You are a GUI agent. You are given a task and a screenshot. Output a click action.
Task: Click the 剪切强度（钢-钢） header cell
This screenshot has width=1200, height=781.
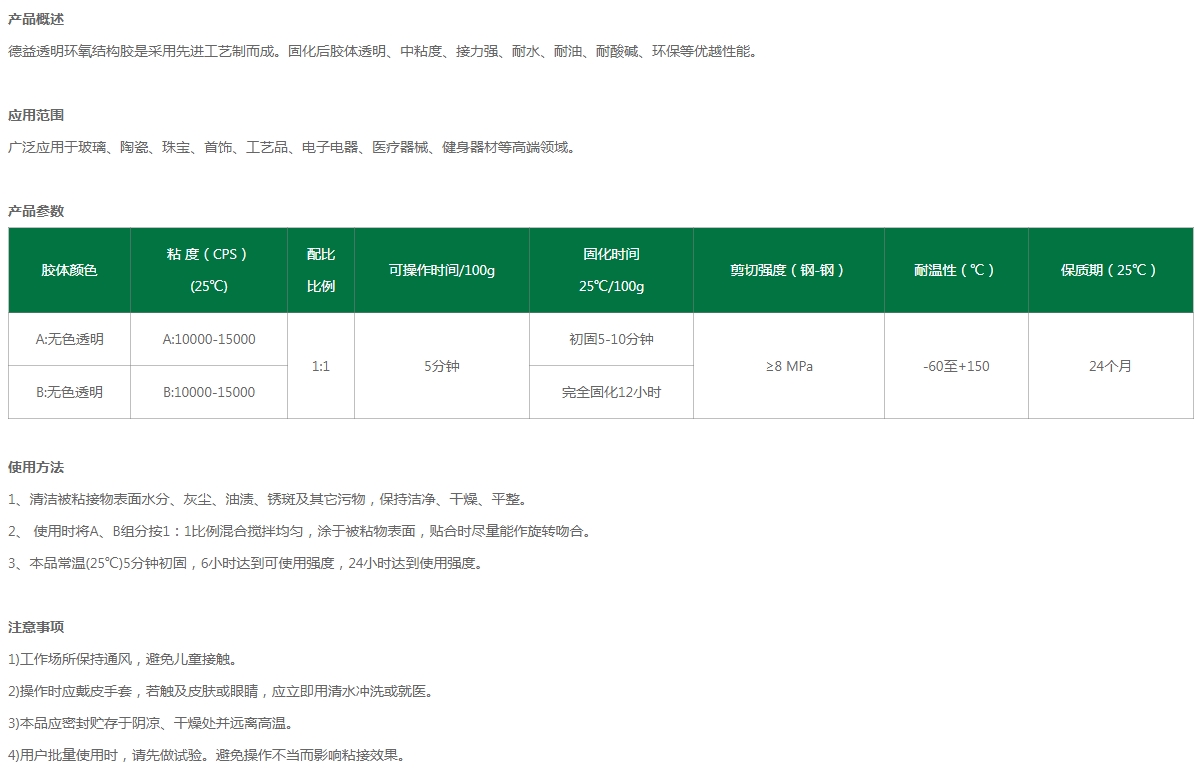tap(788, 270)
